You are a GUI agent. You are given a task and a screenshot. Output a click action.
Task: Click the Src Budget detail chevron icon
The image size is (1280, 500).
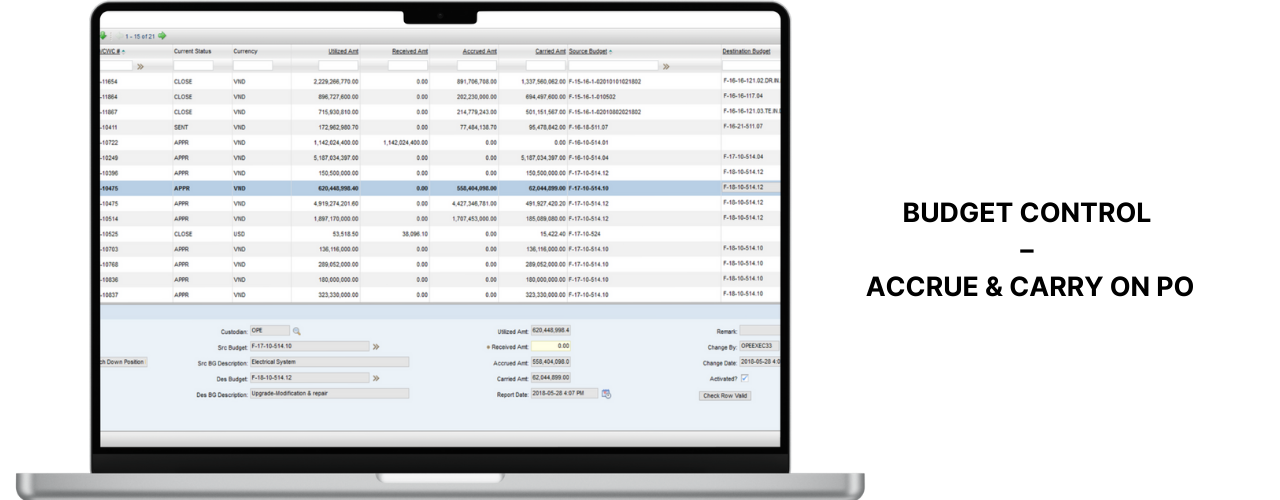coord(376,347)
